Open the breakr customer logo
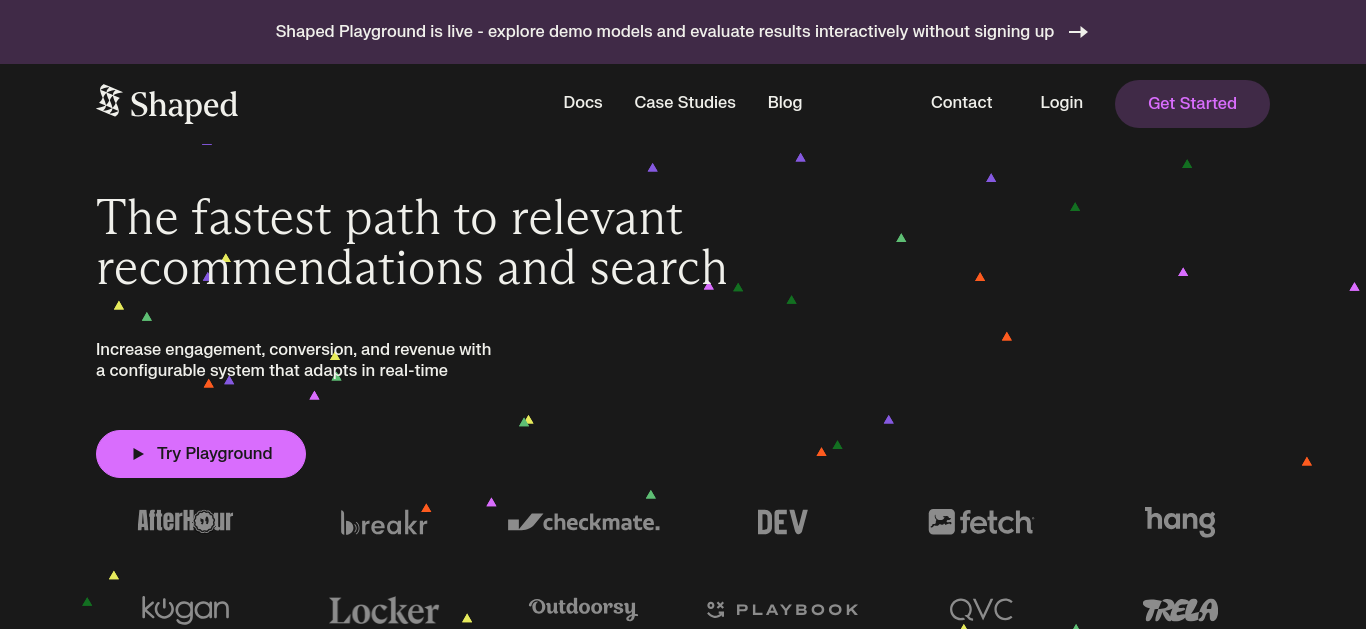The width and height of the screenshot is (1366, 629). [384, 523]
